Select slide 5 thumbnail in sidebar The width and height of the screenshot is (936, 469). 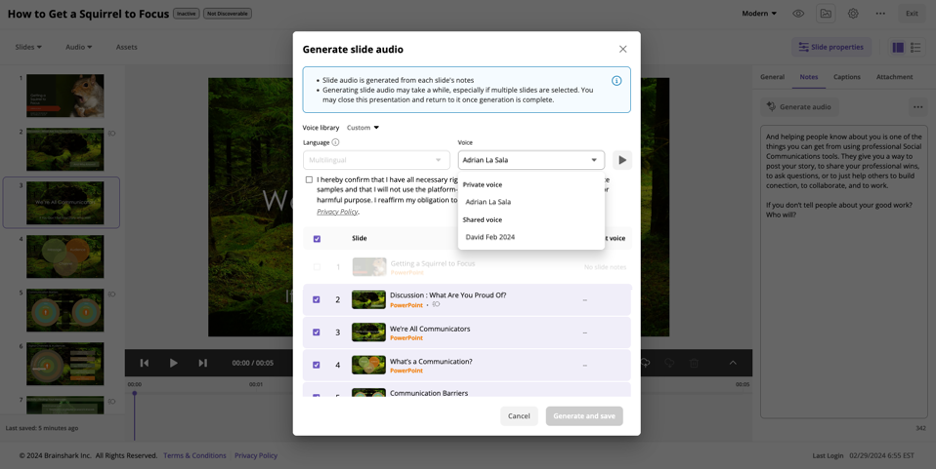[65, 310]
